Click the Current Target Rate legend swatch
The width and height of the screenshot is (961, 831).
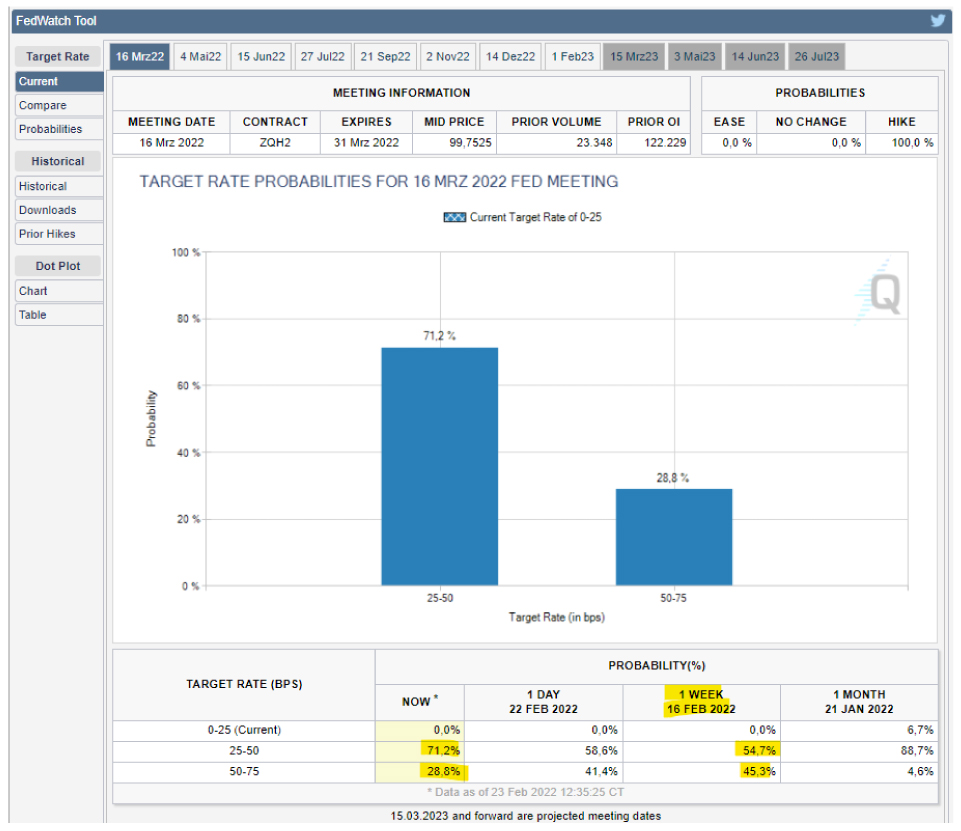[x=454, y=217]
